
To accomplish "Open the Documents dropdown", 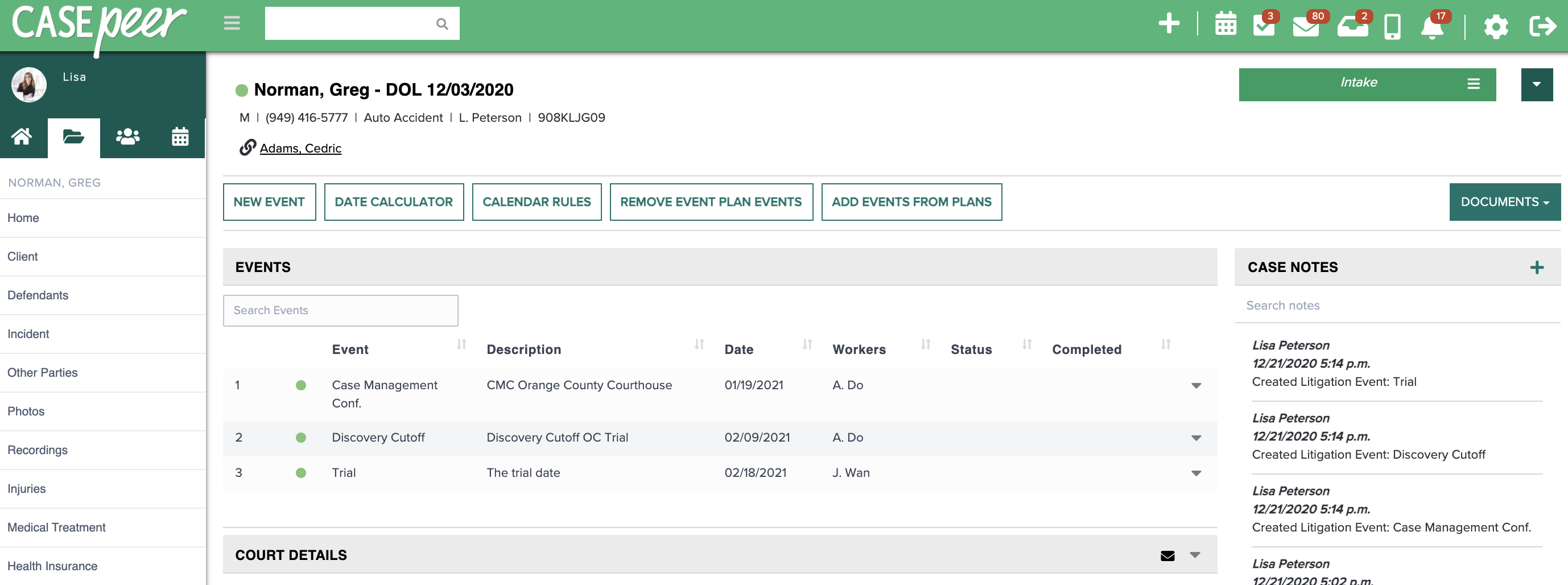I will point(1504,201).
